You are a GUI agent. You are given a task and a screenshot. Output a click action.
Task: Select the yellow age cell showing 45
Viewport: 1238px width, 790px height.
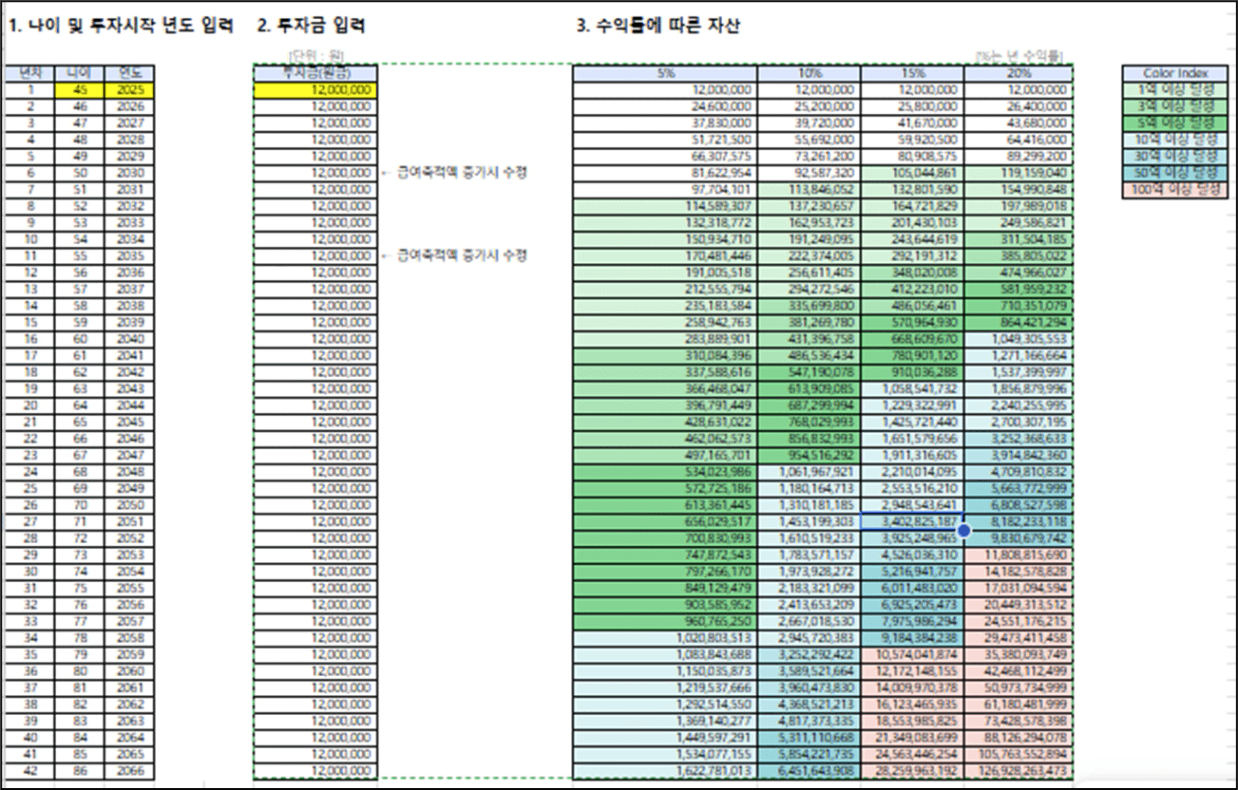click(78, 90)
